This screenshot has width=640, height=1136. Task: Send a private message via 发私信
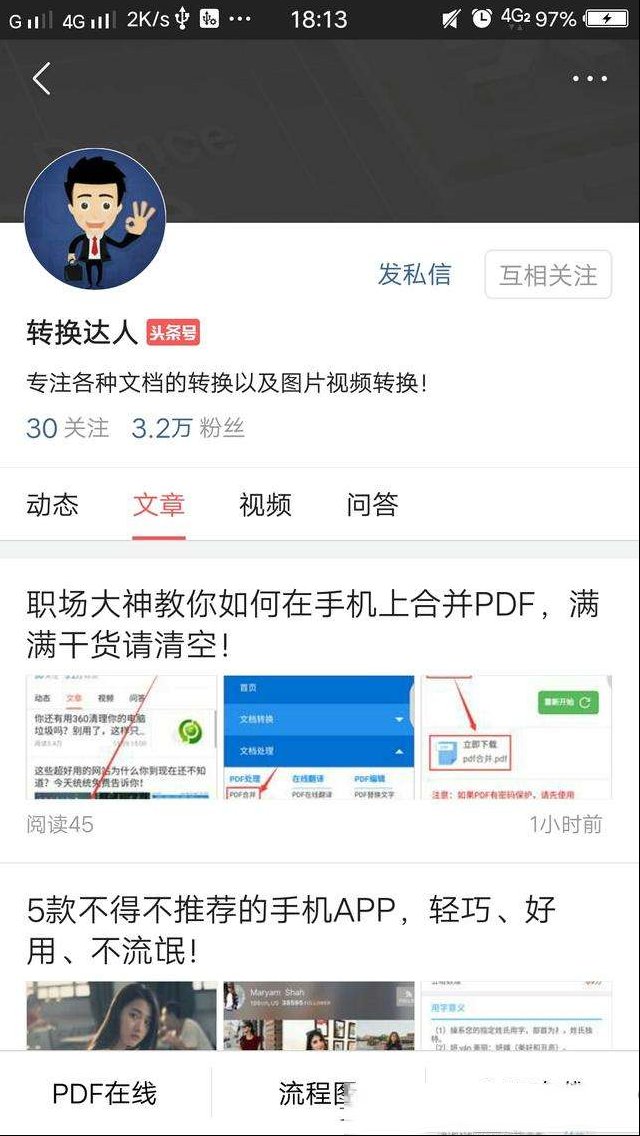click(x=415, y=275)
